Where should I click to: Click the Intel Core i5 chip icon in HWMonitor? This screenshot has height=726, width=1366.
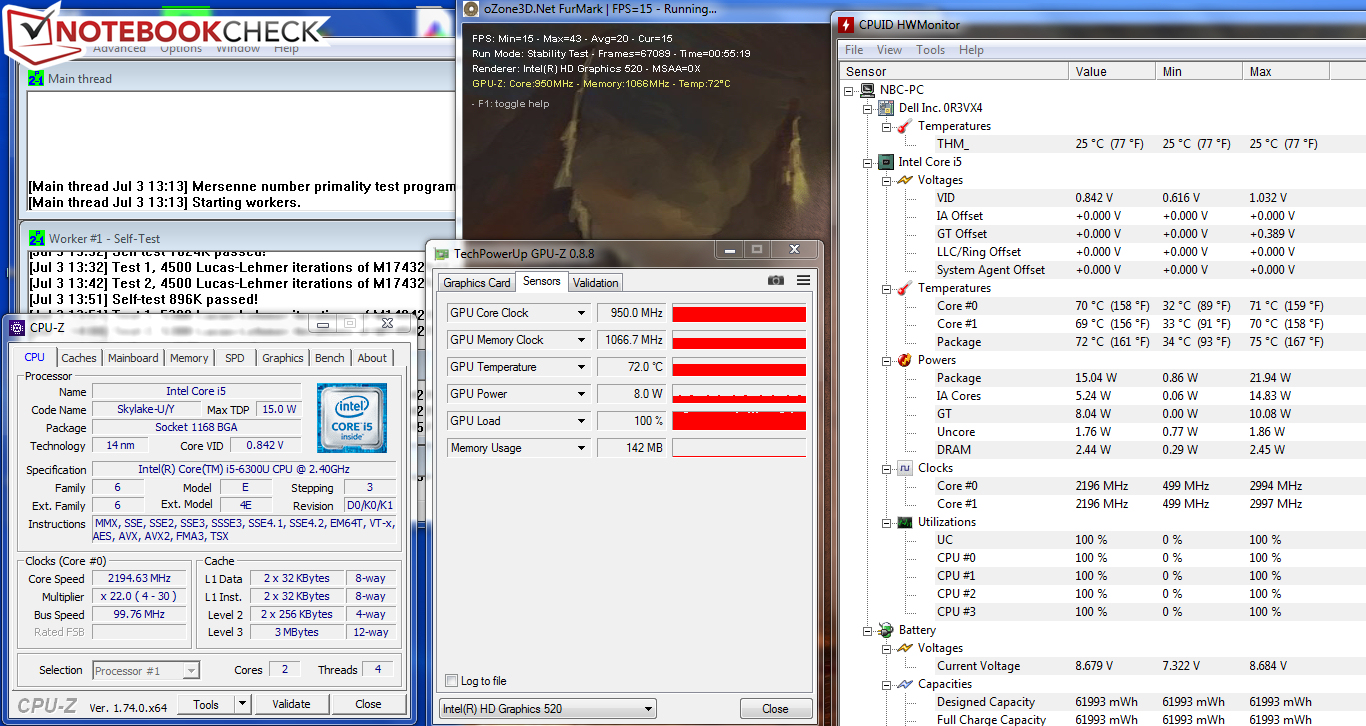point(887,162)
